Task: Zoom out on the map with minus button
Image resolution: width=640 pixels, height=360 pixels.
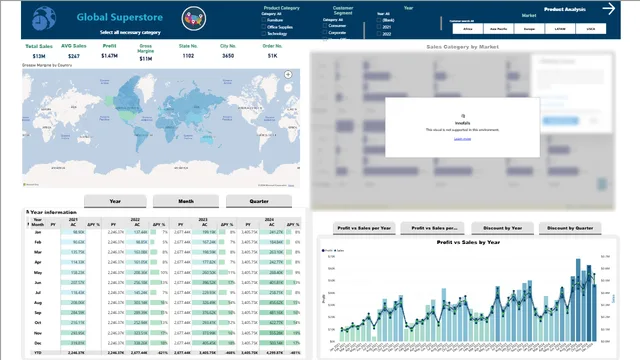Action: pos(288,88)
